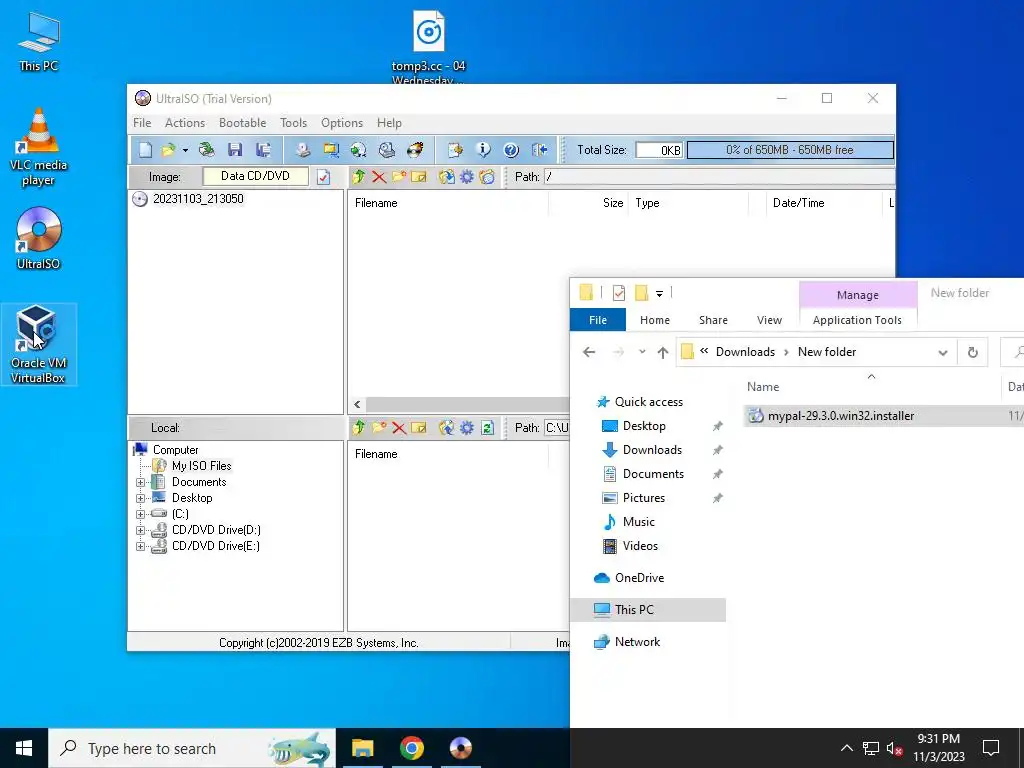The height and width of the screenshot is (768, 1024).
Task: Toggle the bootable checkmark icon beside Data CD/DVD
Action: click(x=323, y=177)
